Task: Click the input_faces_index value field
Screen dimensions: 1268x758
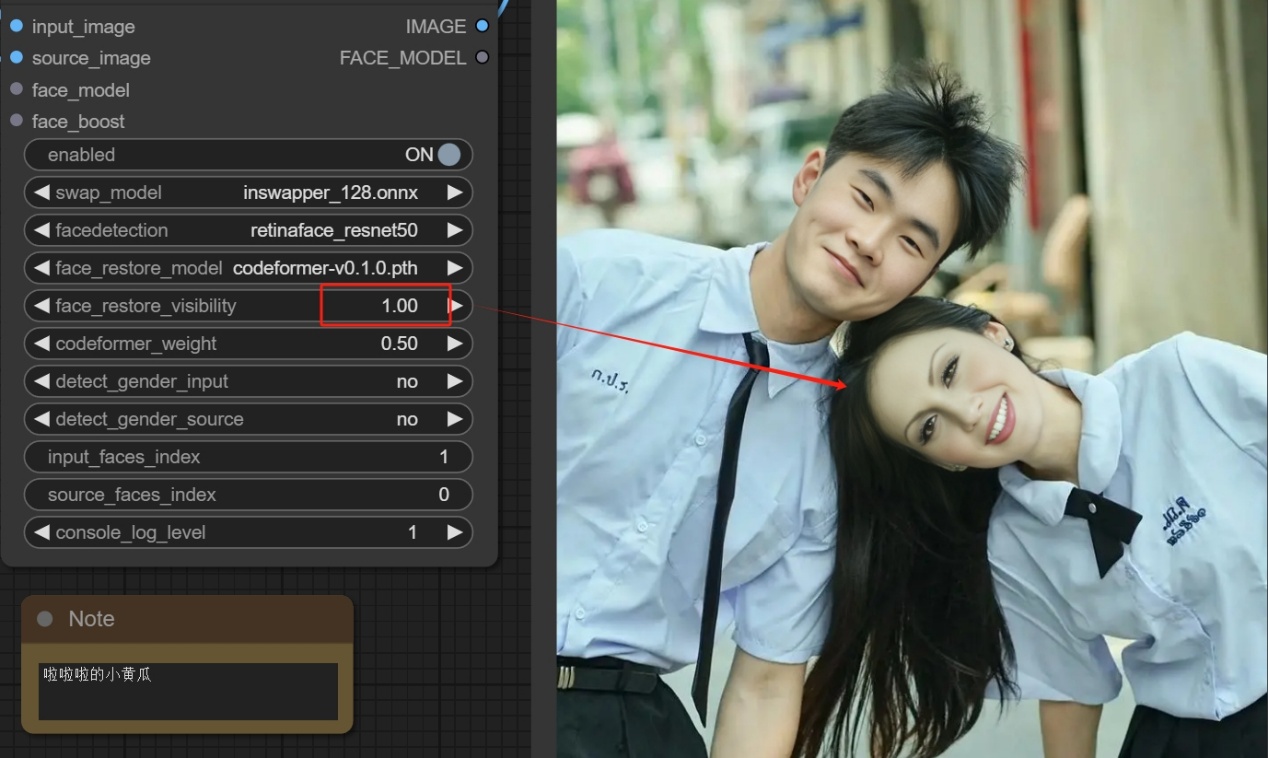Action: [248, 457]
